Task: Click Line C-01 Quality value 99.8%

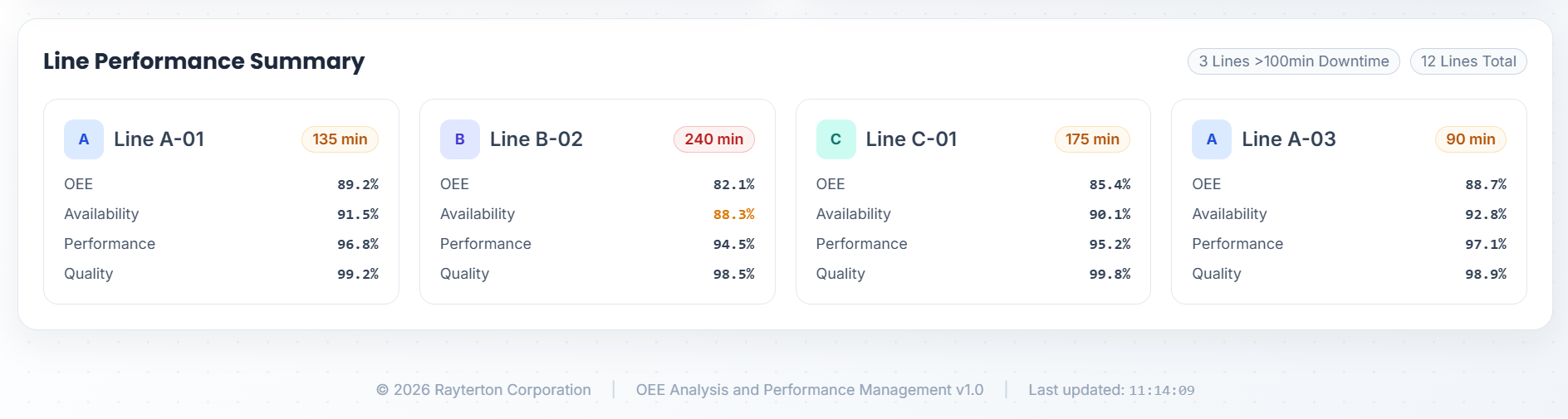Action: 1110,274
